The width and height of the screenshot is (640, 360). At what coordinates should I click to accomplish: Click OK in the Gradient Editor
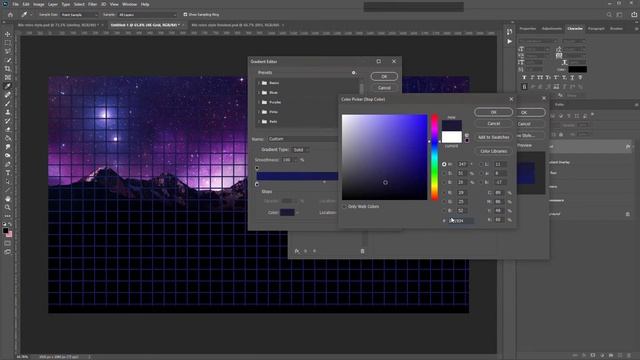click(x=384, y=76)
